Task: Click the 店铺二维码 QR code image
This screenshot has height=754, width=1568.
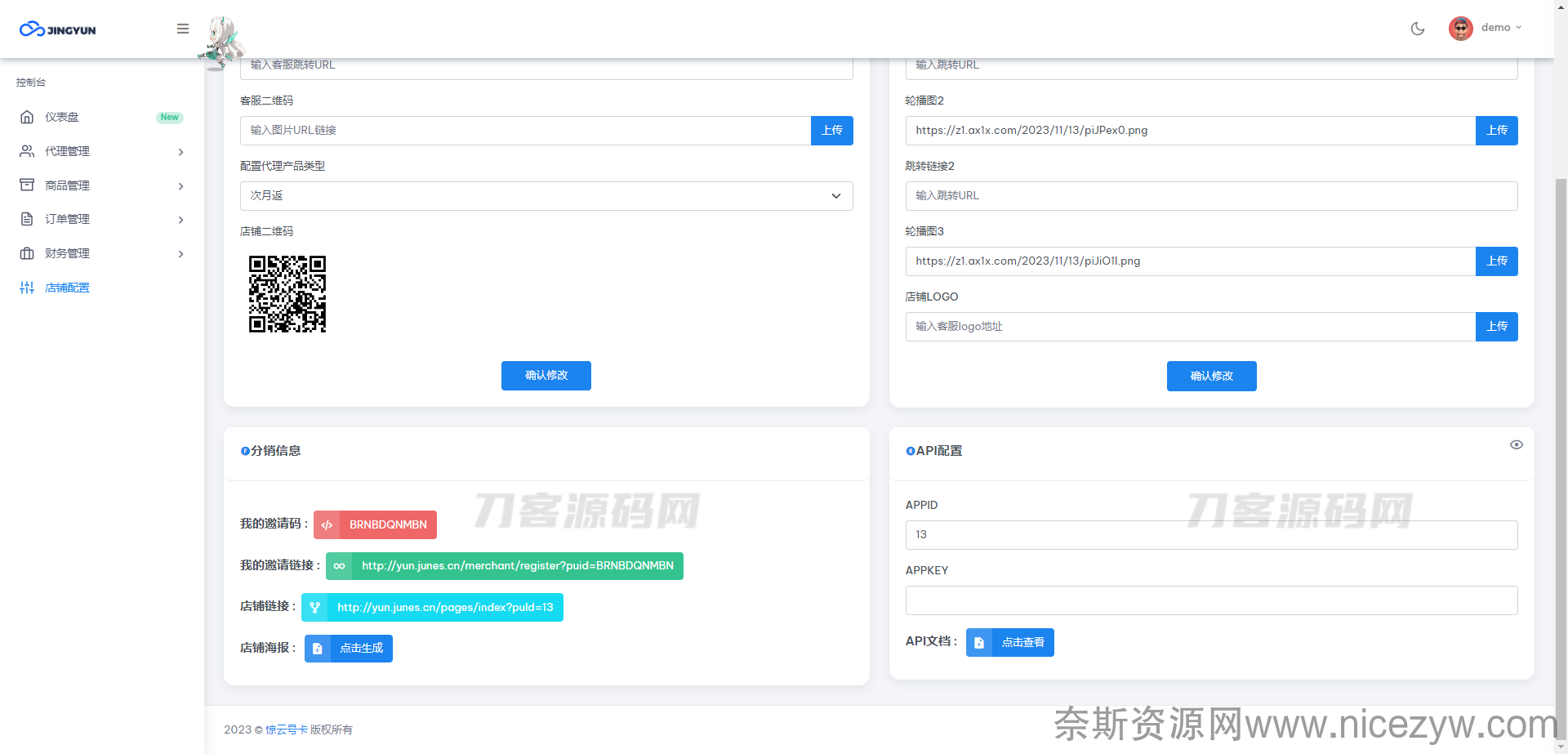Action: 287,294
